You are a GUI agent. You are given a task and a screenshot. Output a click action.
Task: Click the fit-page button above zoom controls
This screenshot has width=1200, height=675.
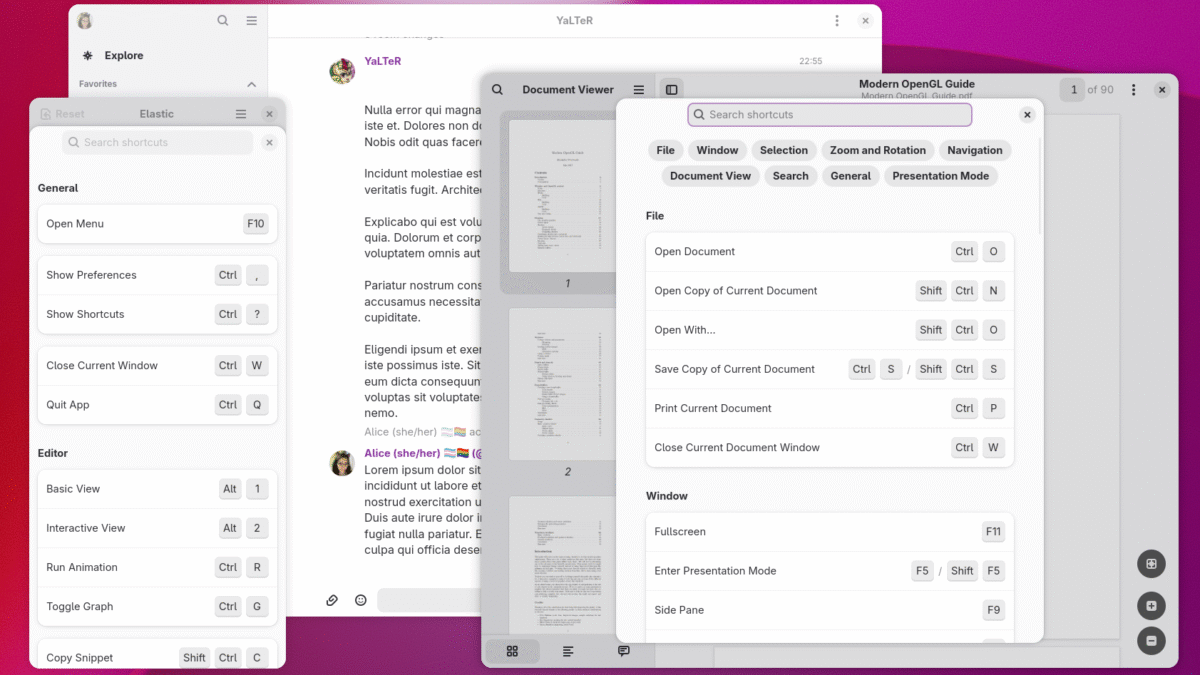point(1151,564)
